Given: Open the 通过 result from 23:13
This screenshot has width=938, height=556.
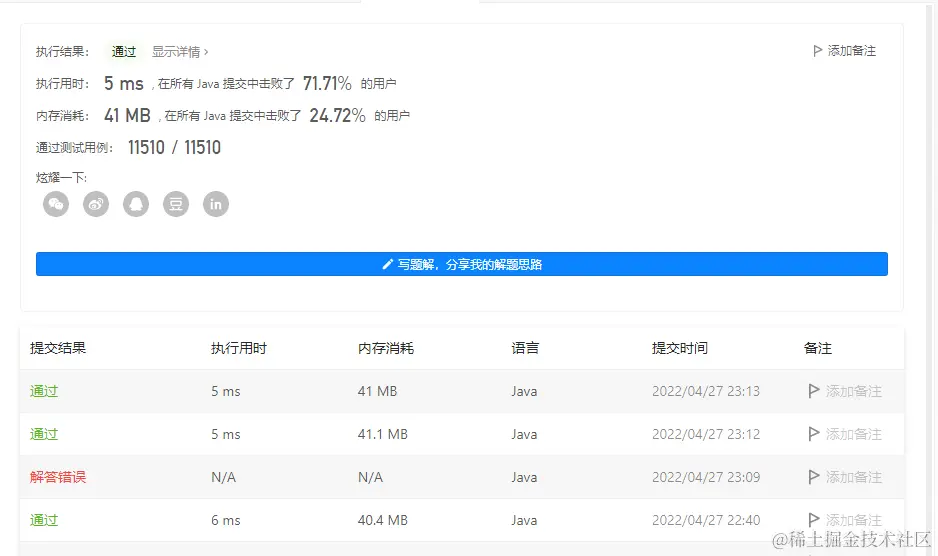Looking at the screenshot, I should click(x=44, y=391).
